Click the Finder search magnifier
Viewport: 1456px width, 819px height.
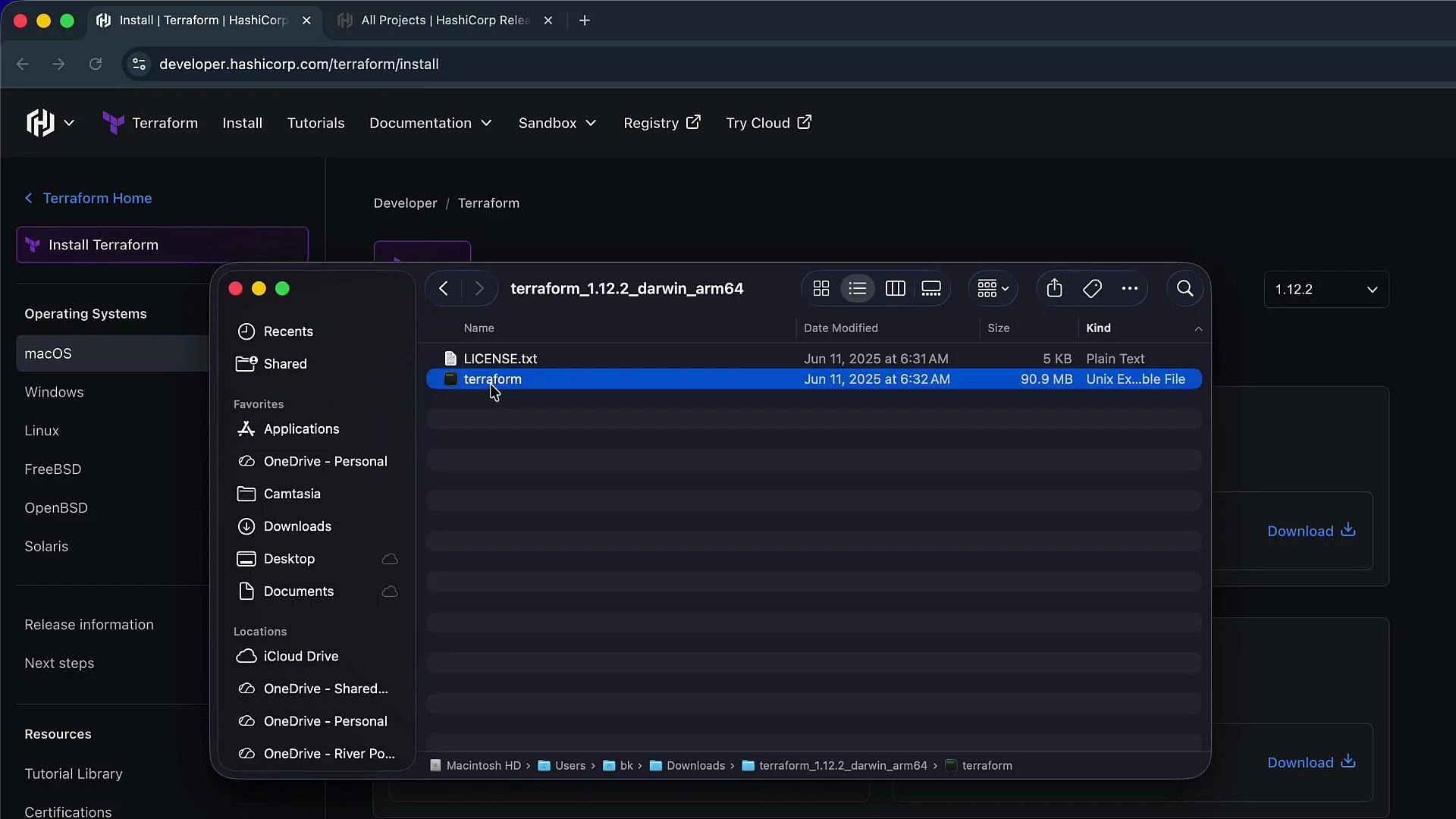pyautogui.click(x=1185, y=288)
